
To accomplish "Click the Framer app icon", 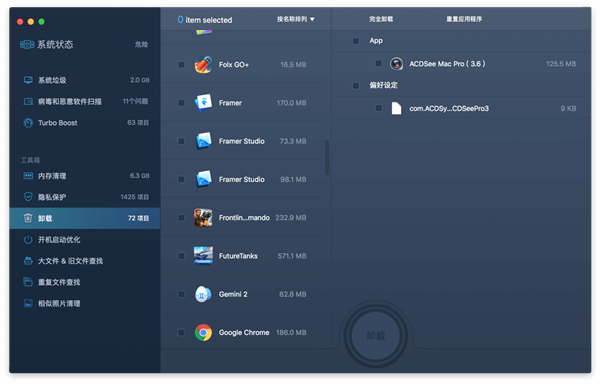I will pos(203,103).
